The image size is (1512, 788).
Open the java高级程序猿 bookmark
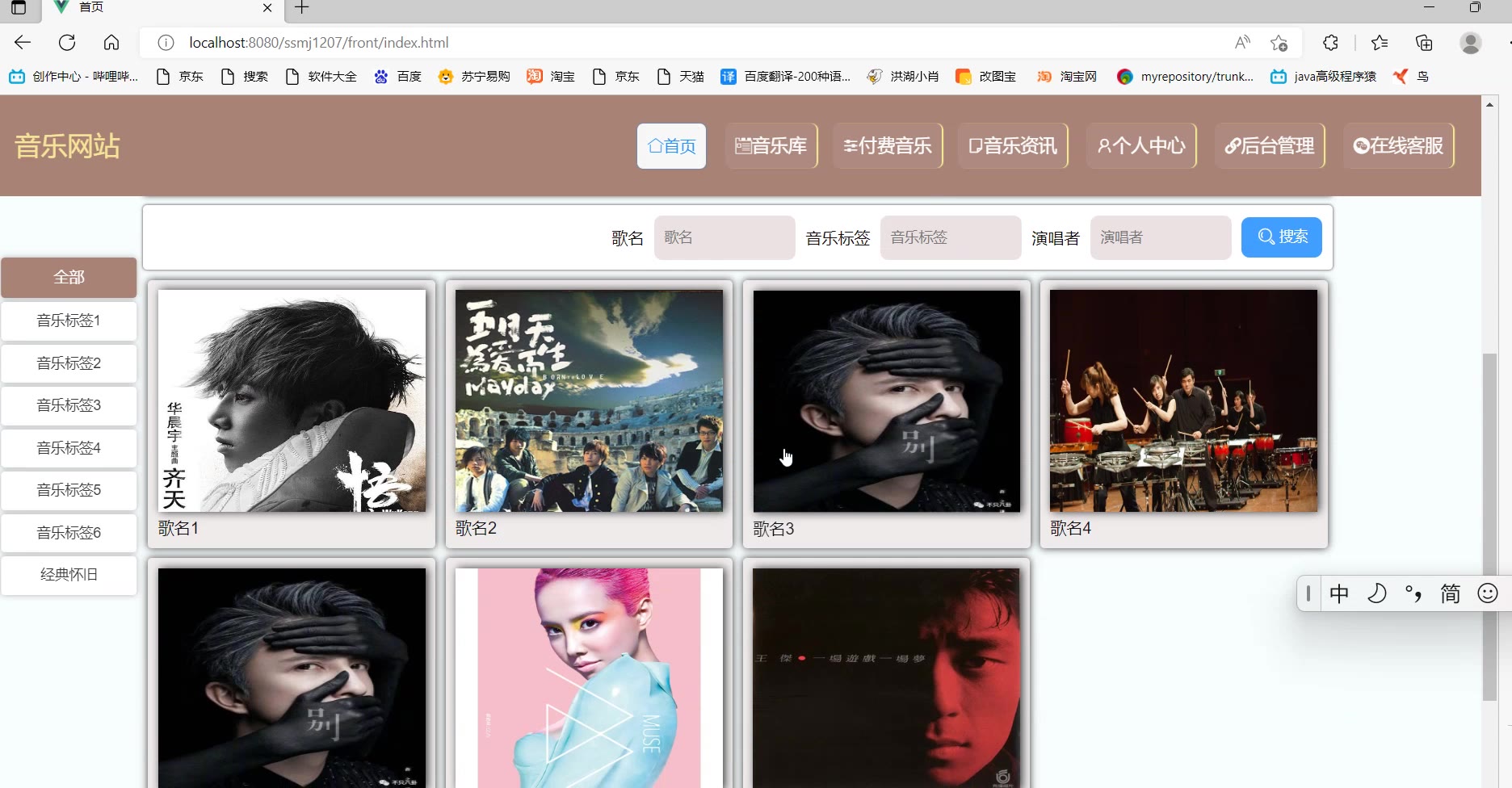pos(1323,77)
